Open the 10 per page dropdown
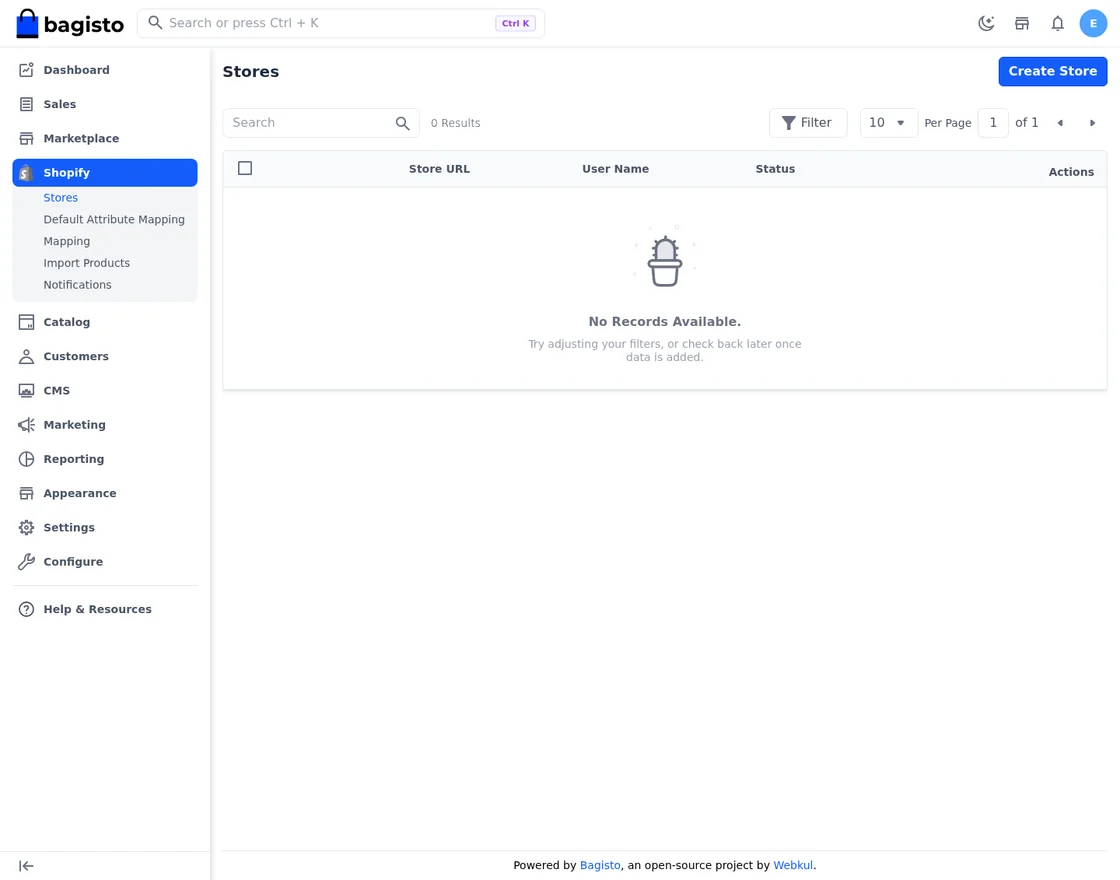 pyautogui.click(x=889, y=123)
